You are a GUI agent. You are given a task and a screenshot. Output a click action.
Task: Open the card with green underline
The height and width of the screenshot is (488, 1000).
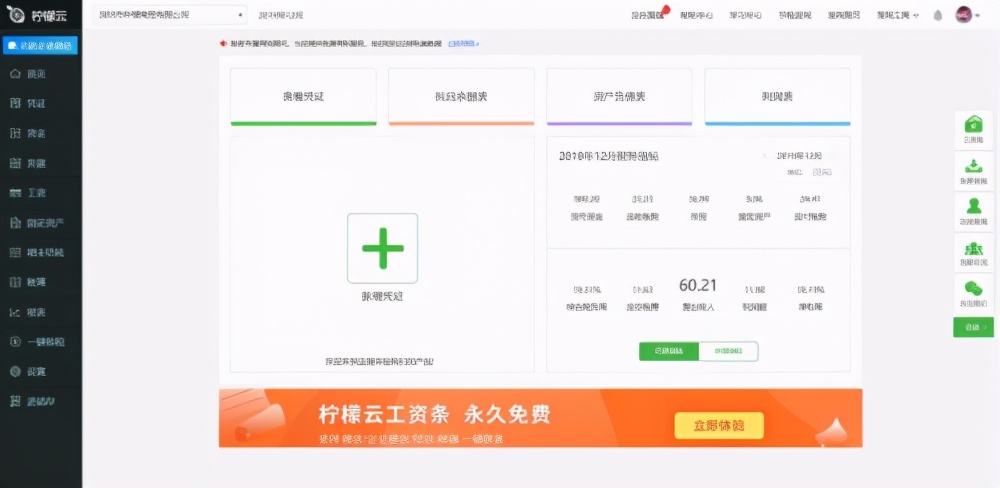(x=303, y=96)
